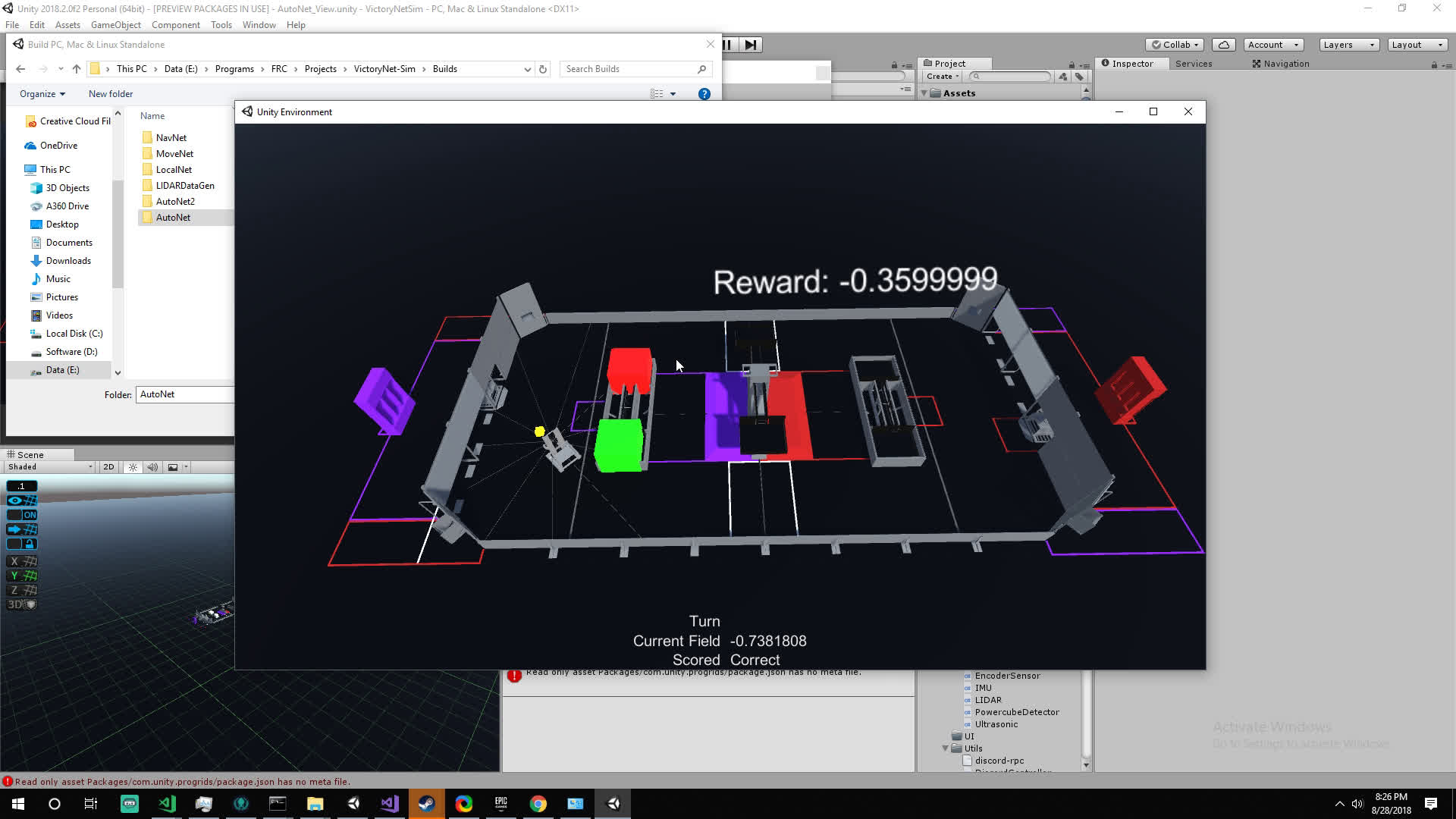
Task: Open the Collab dropdown
Action: click(1175, 45)
